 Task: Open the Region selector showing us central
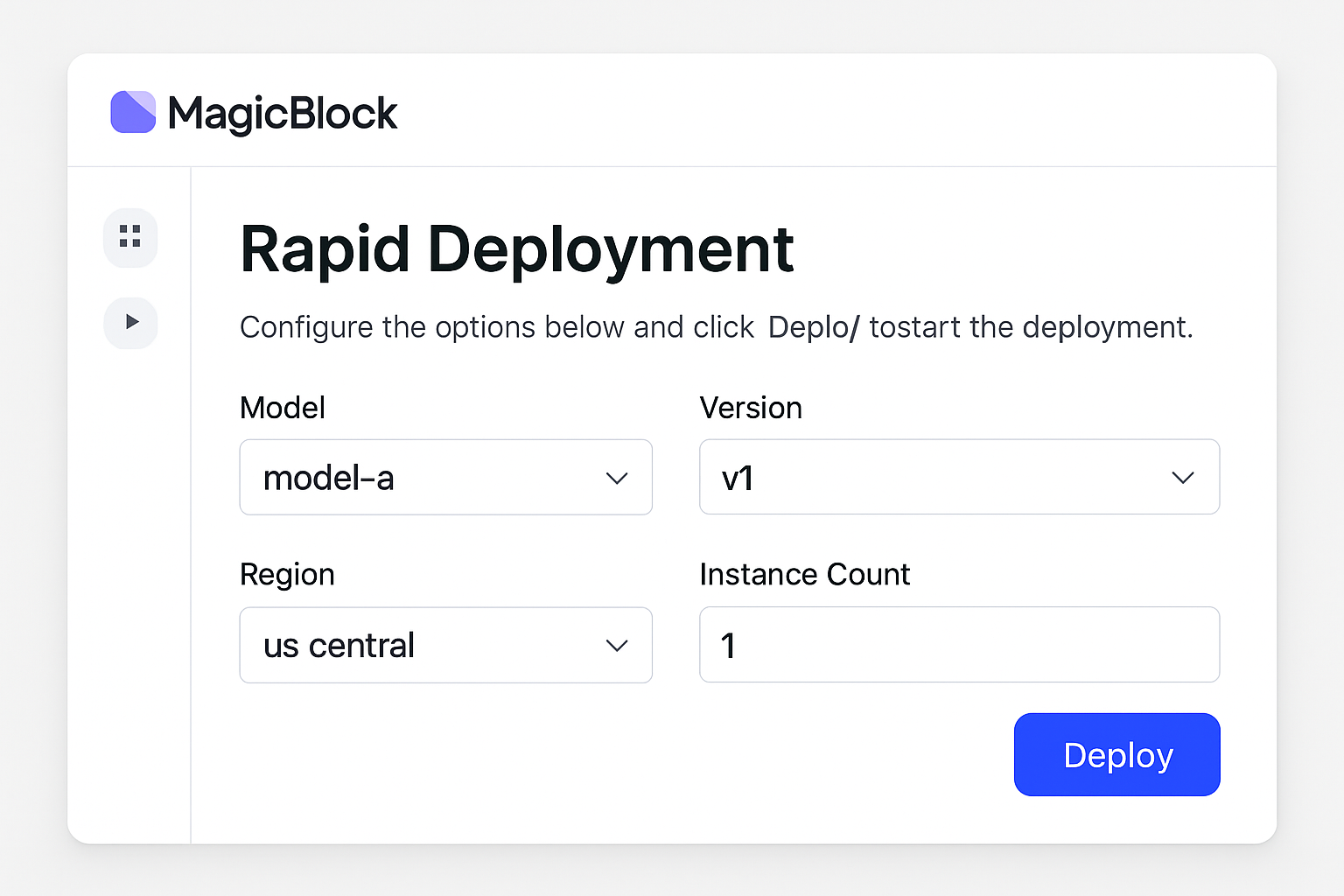(x=445, y=645)
